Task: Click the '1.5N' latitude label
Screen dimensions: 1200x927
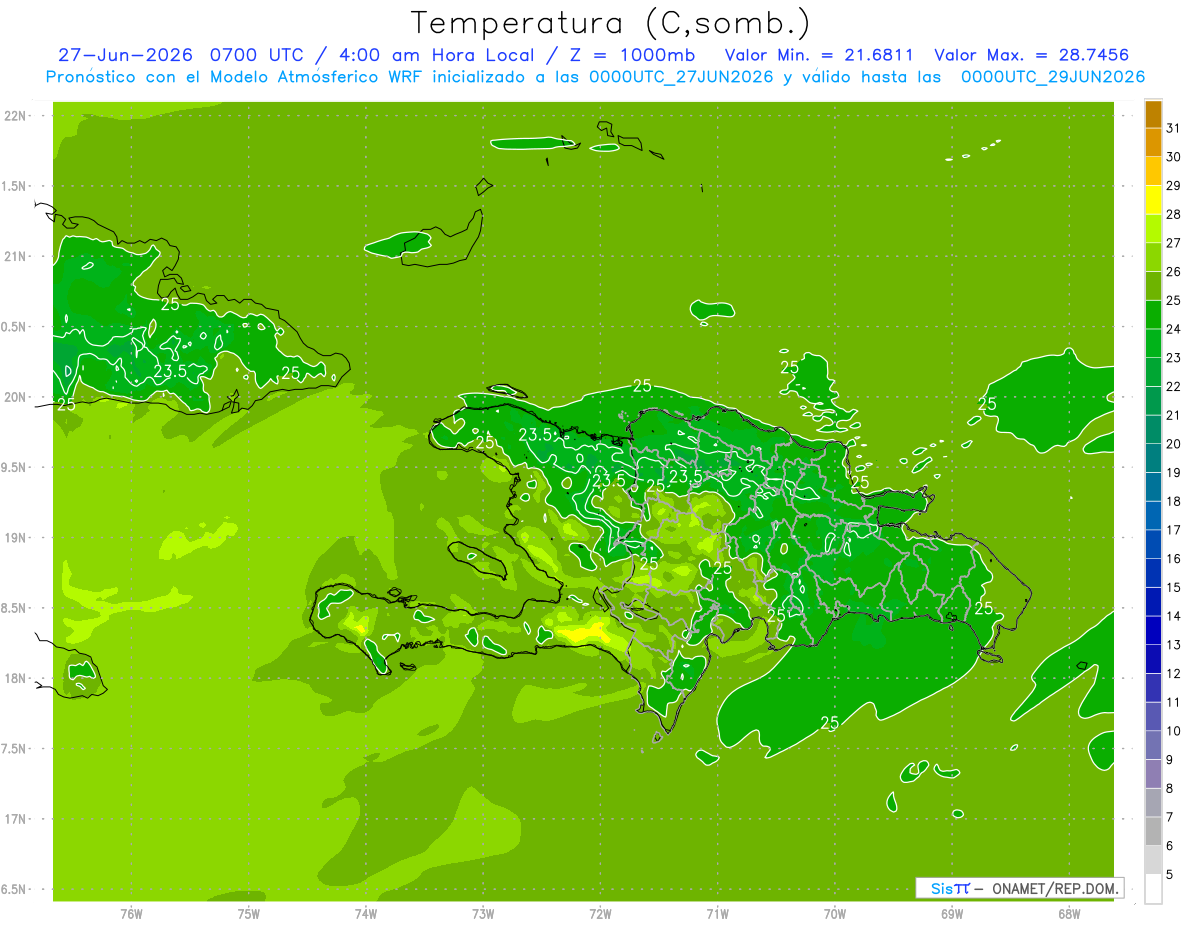Action: click(x=15, y=186)
